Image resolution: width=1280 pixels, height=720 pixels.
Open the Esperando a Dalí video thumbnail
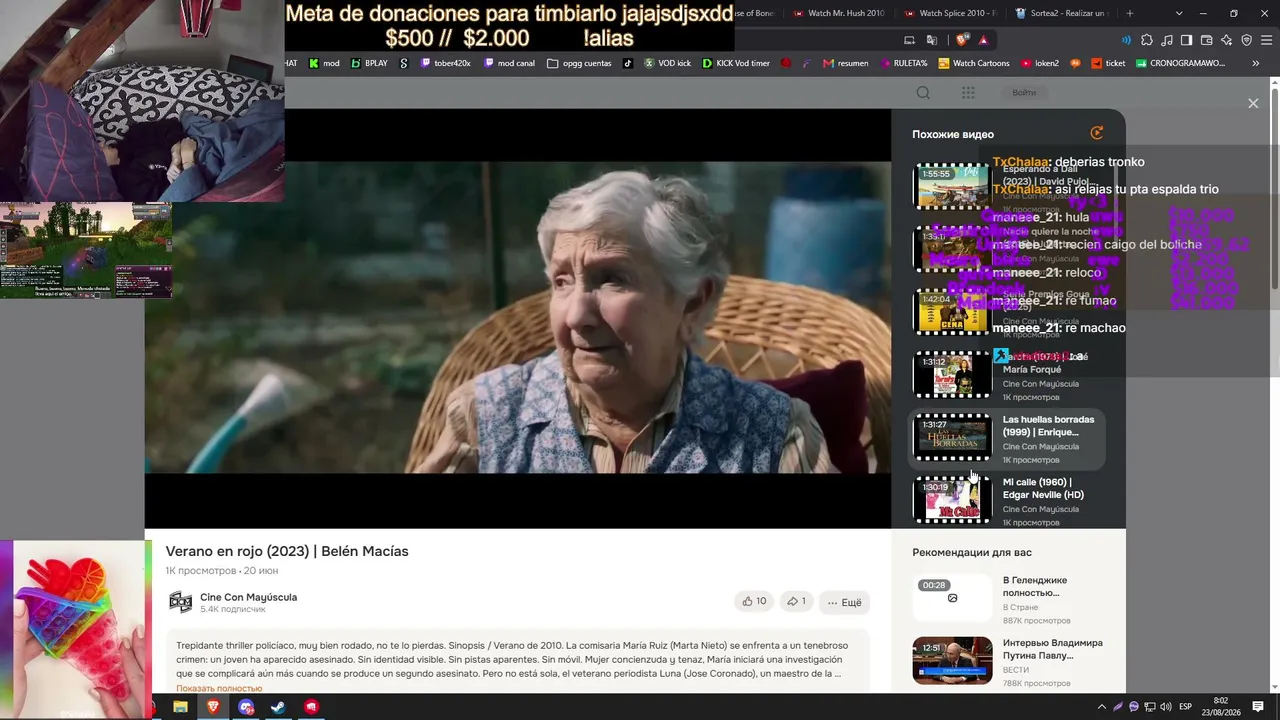952,186
